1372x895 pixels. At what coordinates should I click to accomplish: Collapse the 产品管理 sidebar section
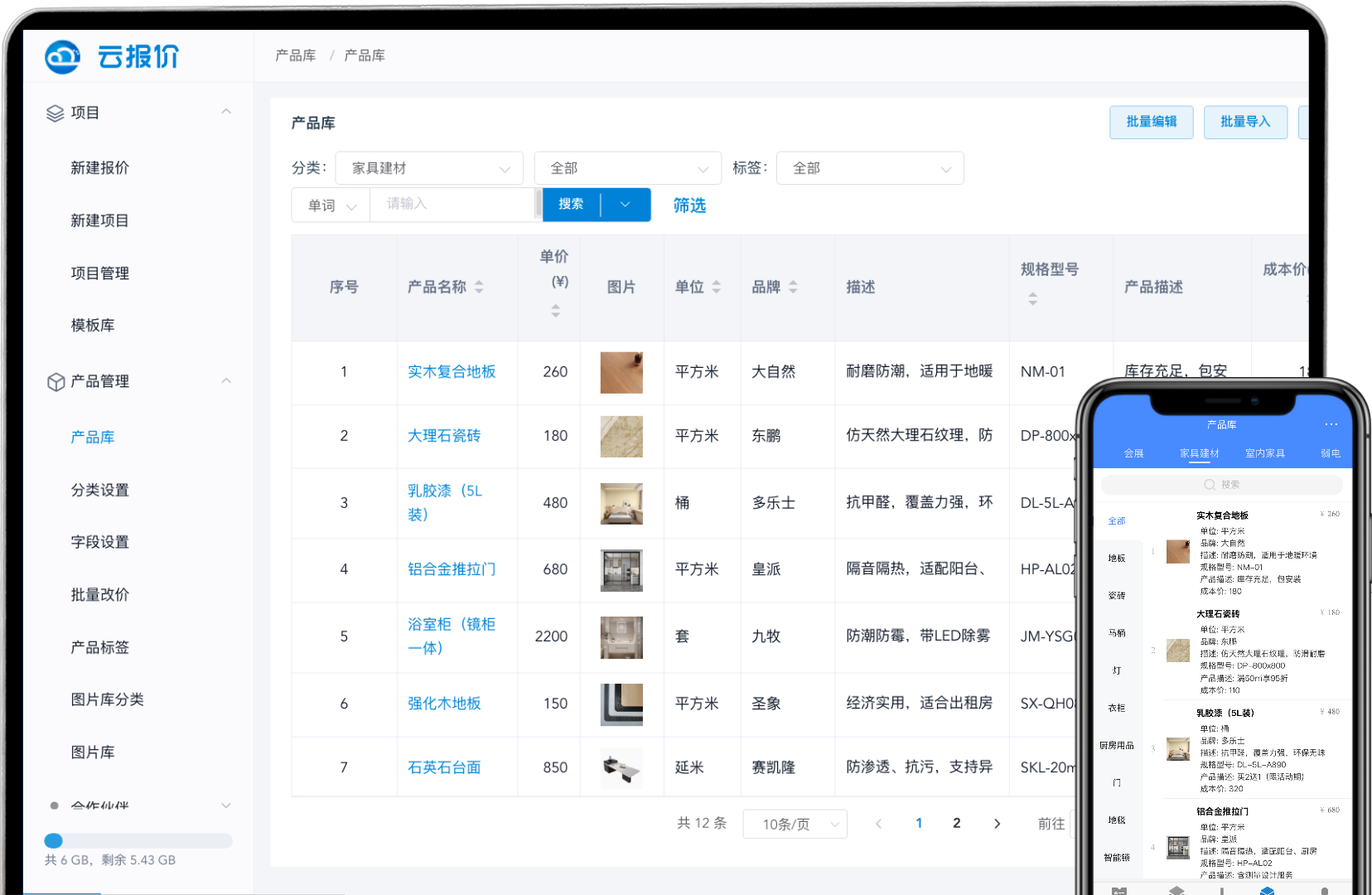point(226,381)
